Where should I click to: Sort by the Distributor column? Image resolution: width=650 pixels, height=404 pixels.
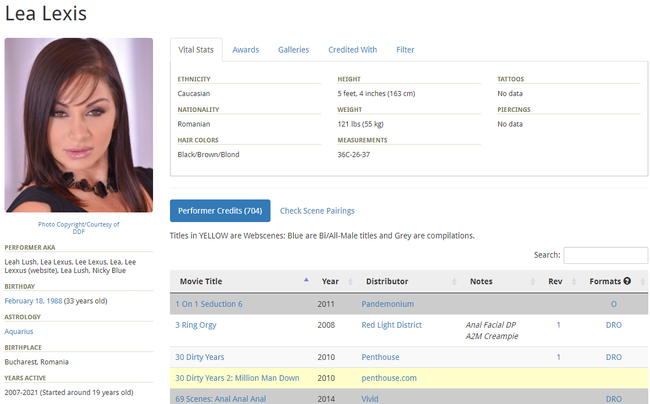(408, 281)
